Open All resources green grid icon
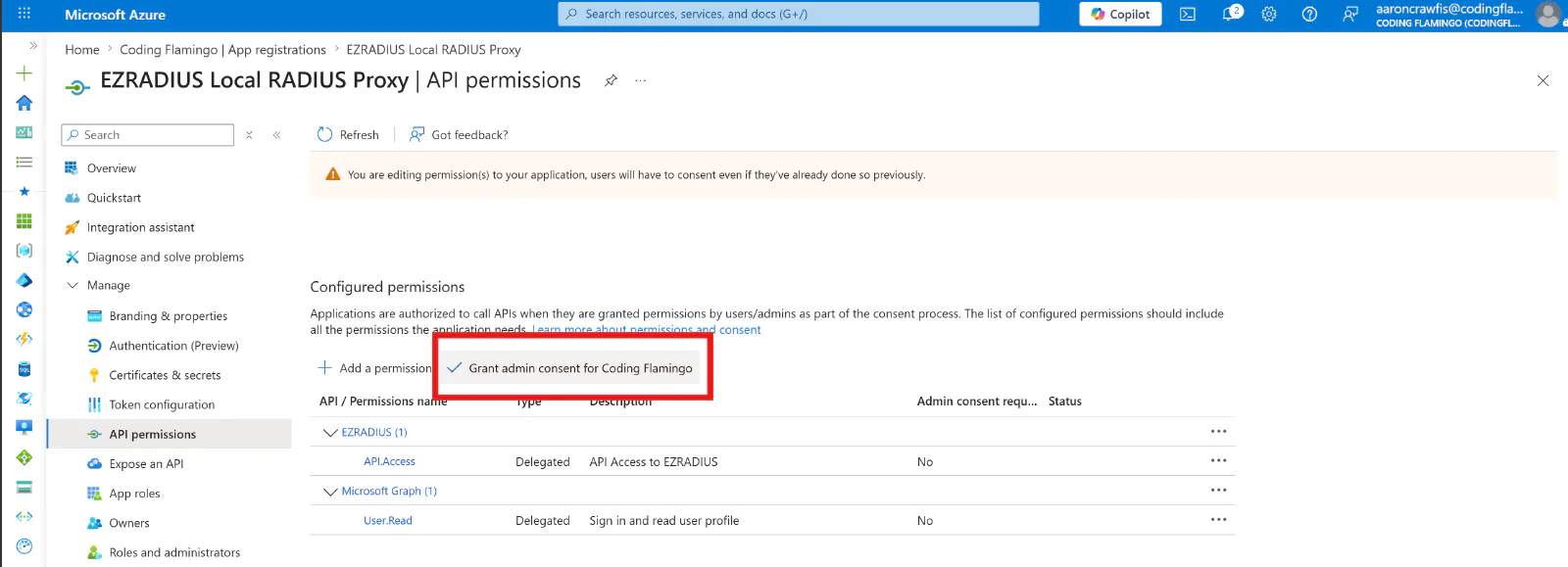This screenshot has height=567, width=1568. [x=24, y=221]
